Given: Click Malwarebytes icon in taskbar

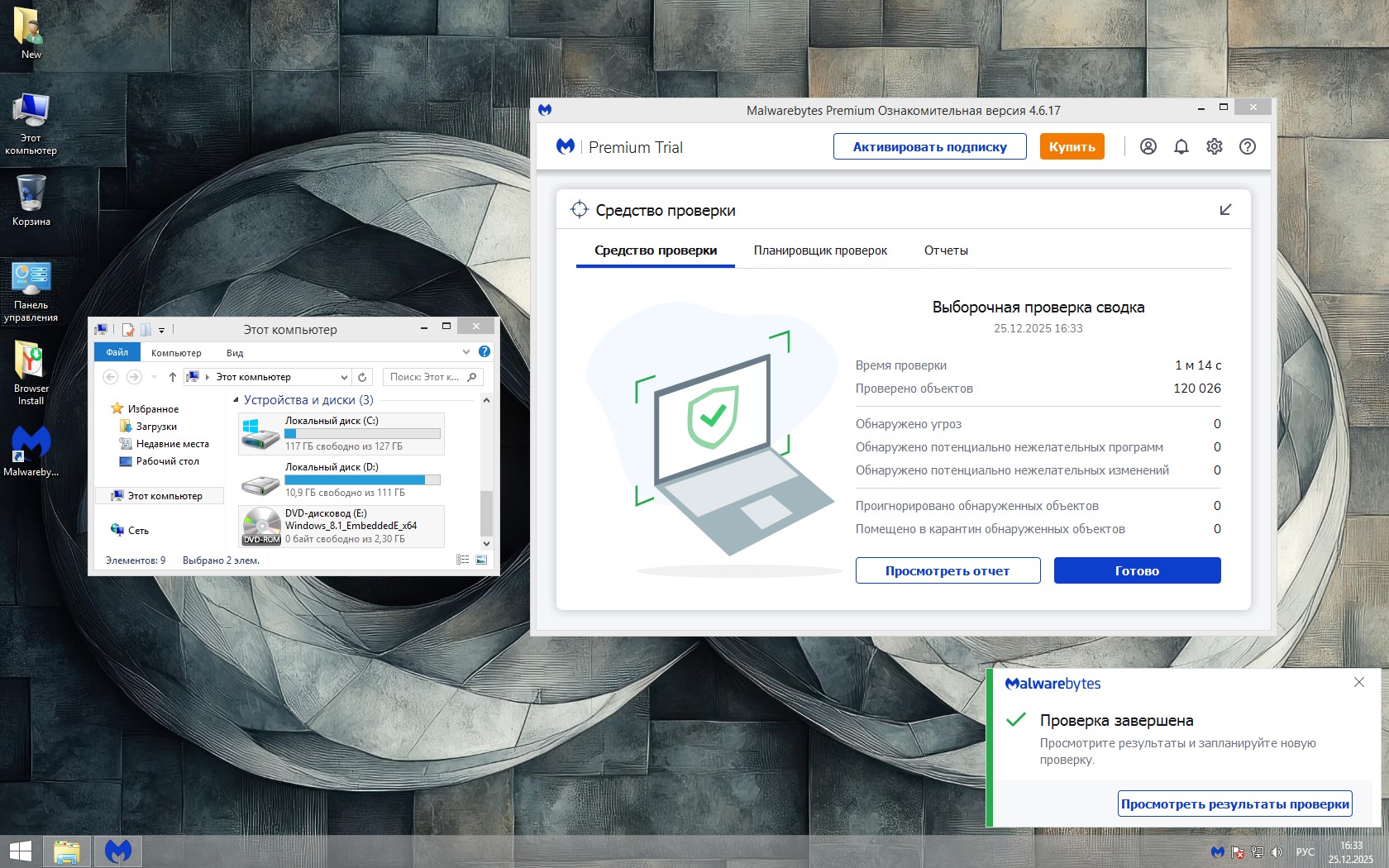Looking at the screenshot, I should click(x=118, y=851).
